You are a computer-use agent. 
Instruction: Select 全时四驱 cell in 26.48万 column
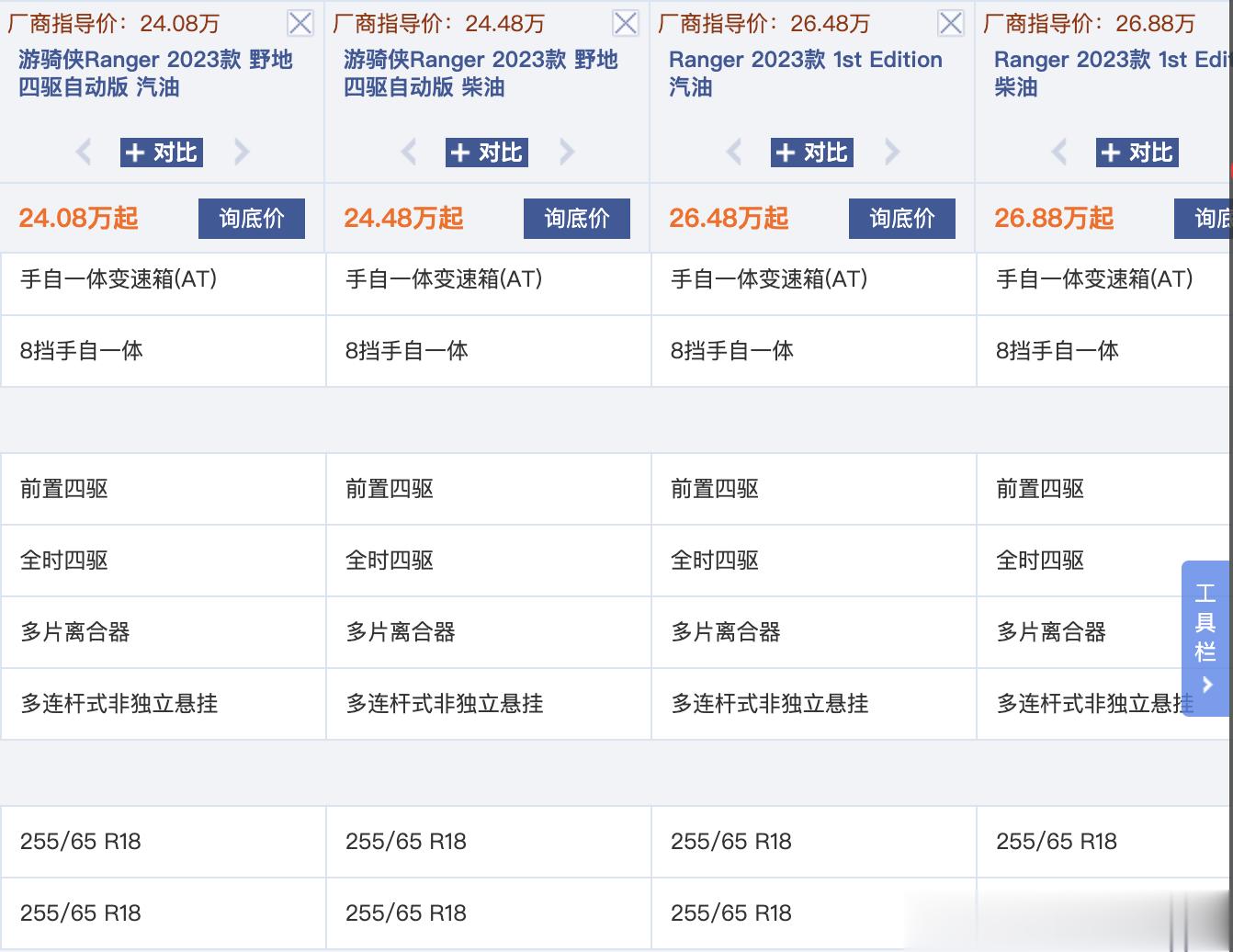click(x=814, y=561)
